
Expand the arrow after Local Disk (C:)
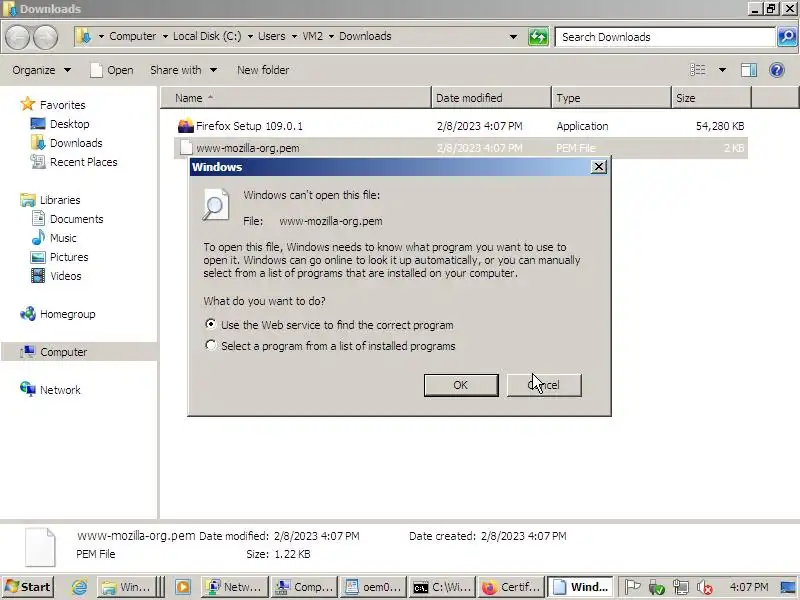(x=250, y=37)
